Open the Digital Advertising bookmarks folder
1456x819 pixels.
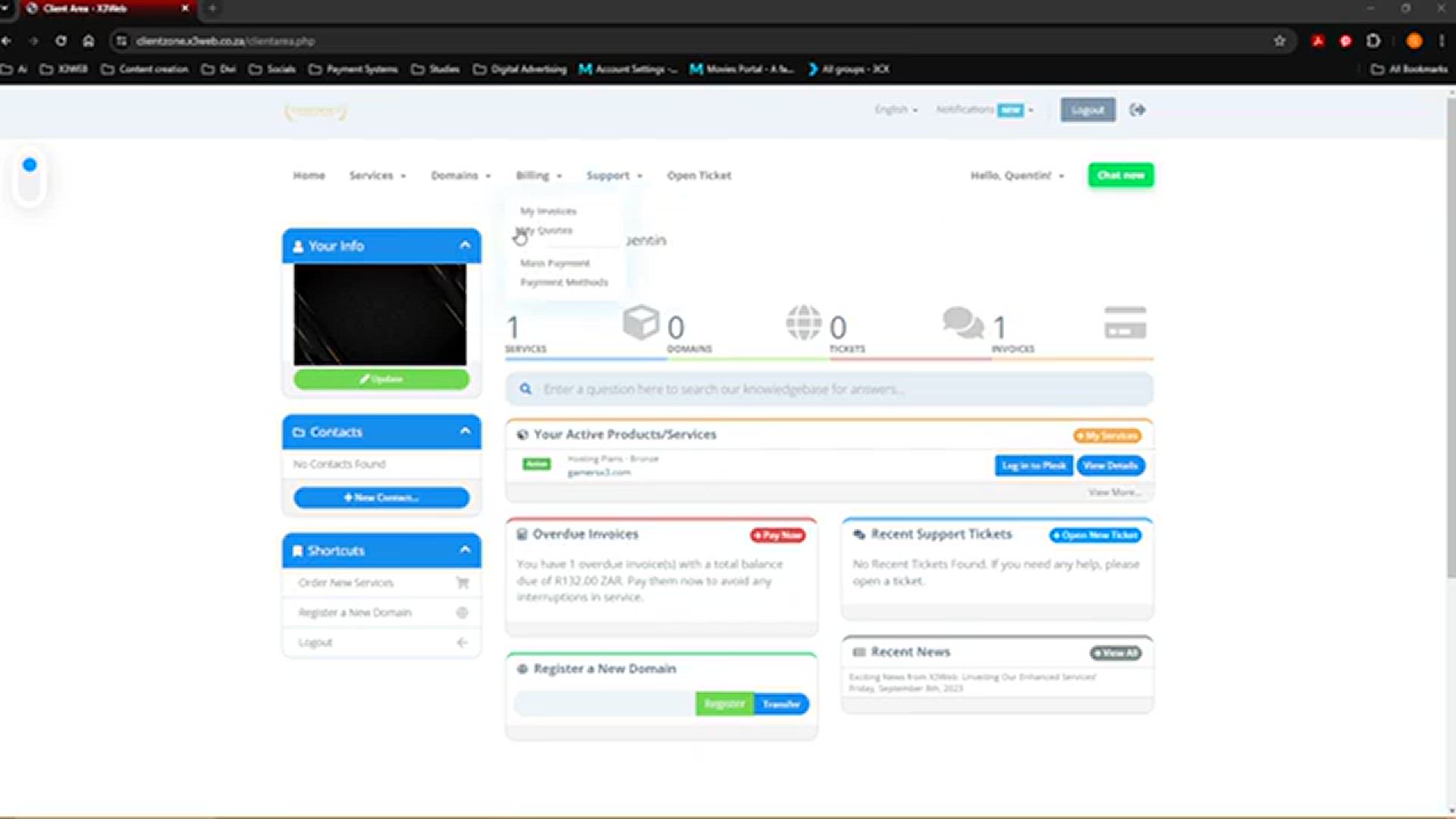pos(520,69)
